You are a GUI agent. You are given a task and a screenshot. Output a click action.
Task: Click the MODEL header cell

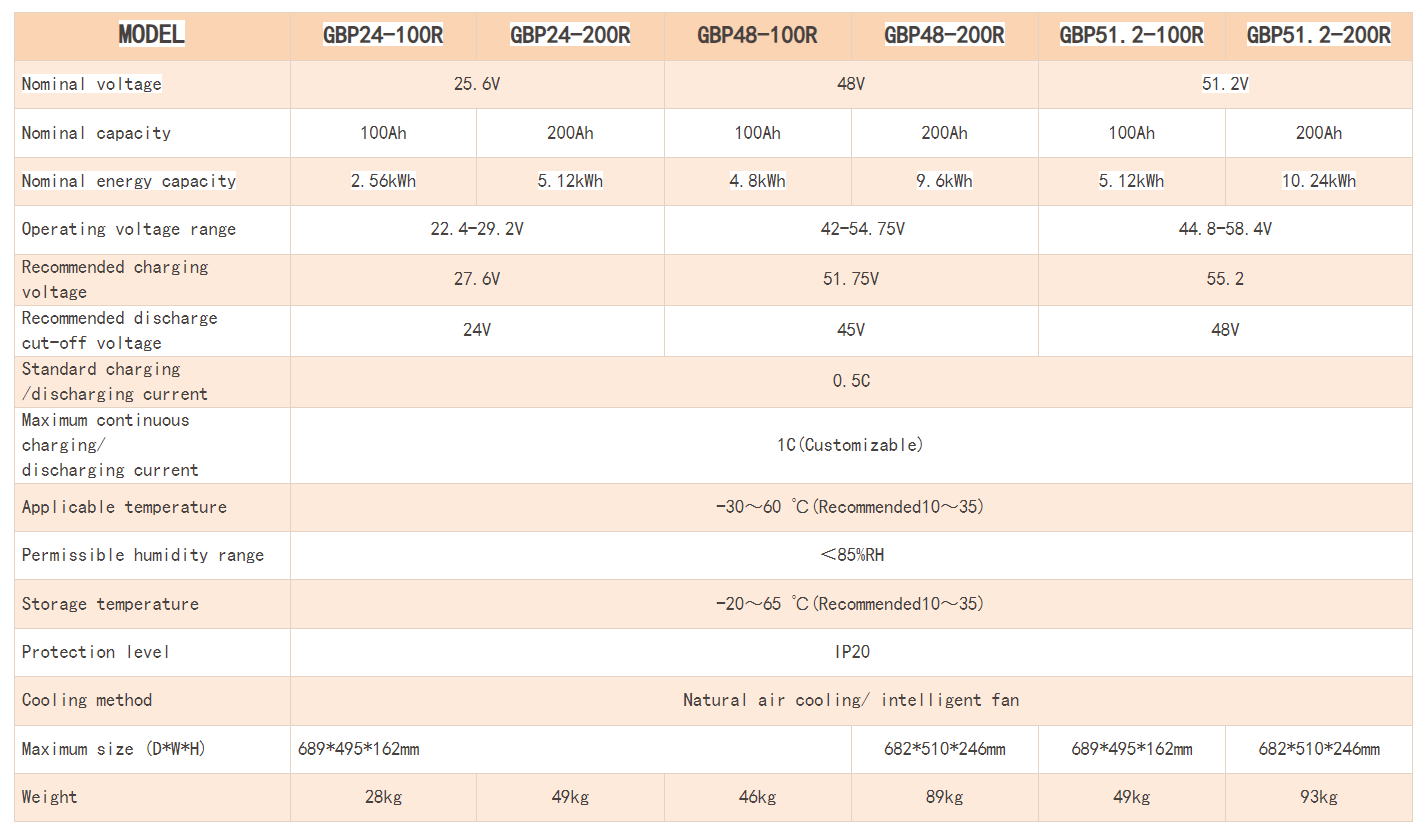tap(151, 35)
